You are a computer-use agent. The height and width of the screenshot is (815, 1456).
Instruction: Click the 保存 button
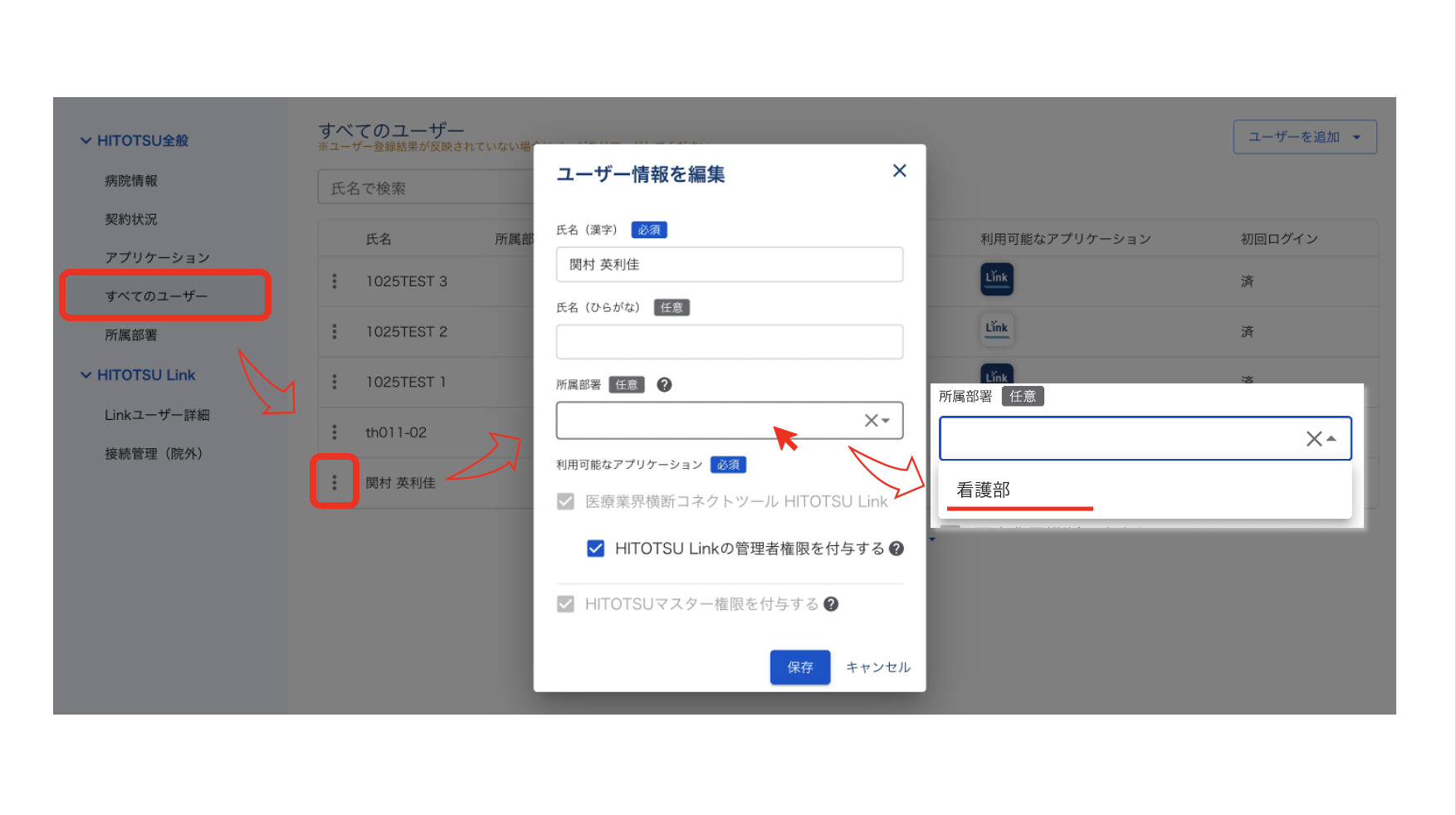[799, 667]
